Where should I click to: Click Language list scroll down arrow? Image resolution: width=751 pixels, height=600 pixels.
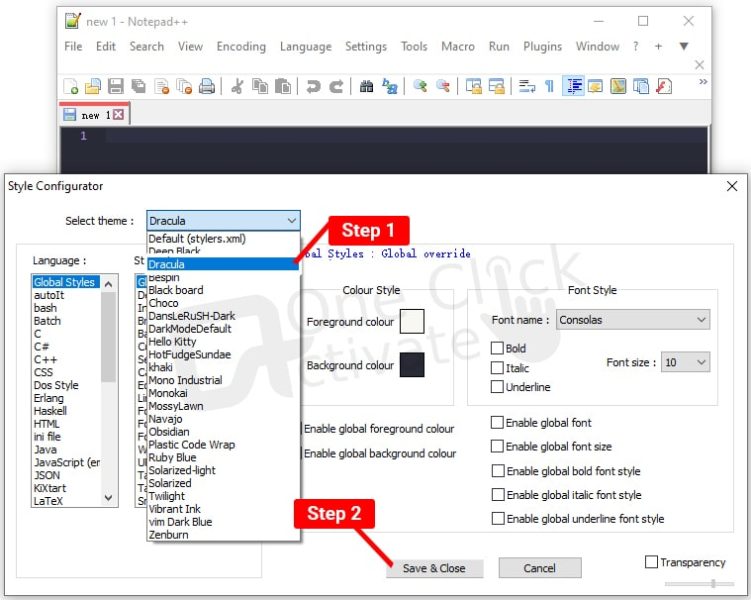click(109, 498)
